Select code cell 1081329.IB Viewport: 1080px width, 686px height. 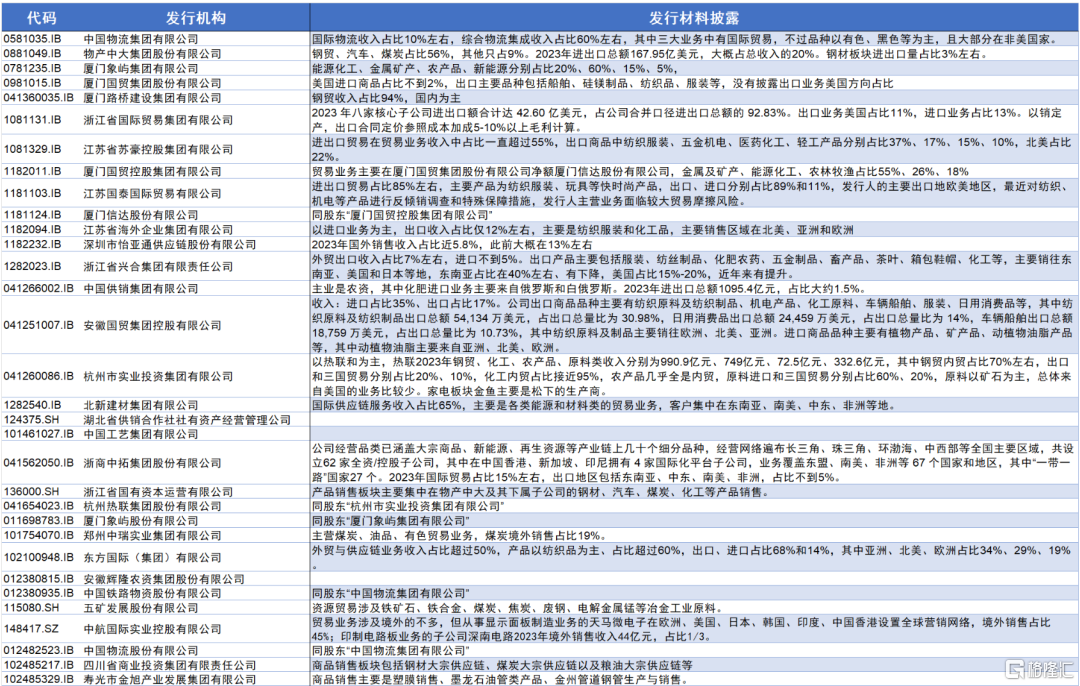(x=32, y=149)
